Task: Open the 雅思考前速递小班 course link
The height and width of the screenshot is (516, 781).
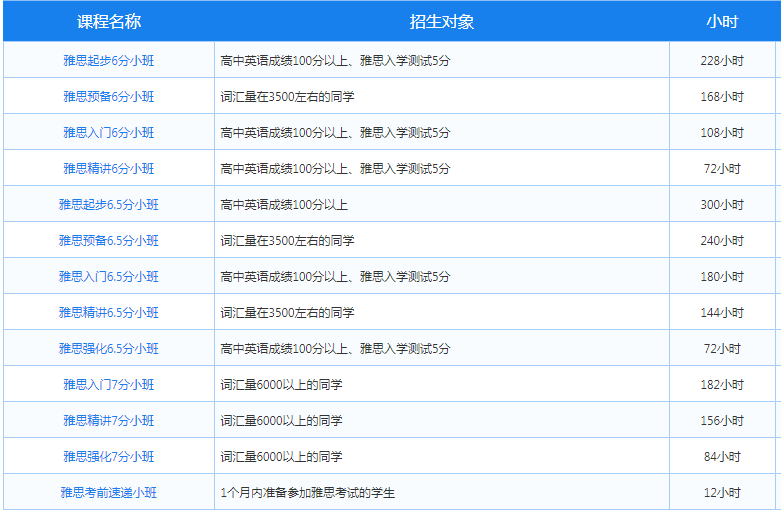Action: pyautogui.click(x=108, y=493)
